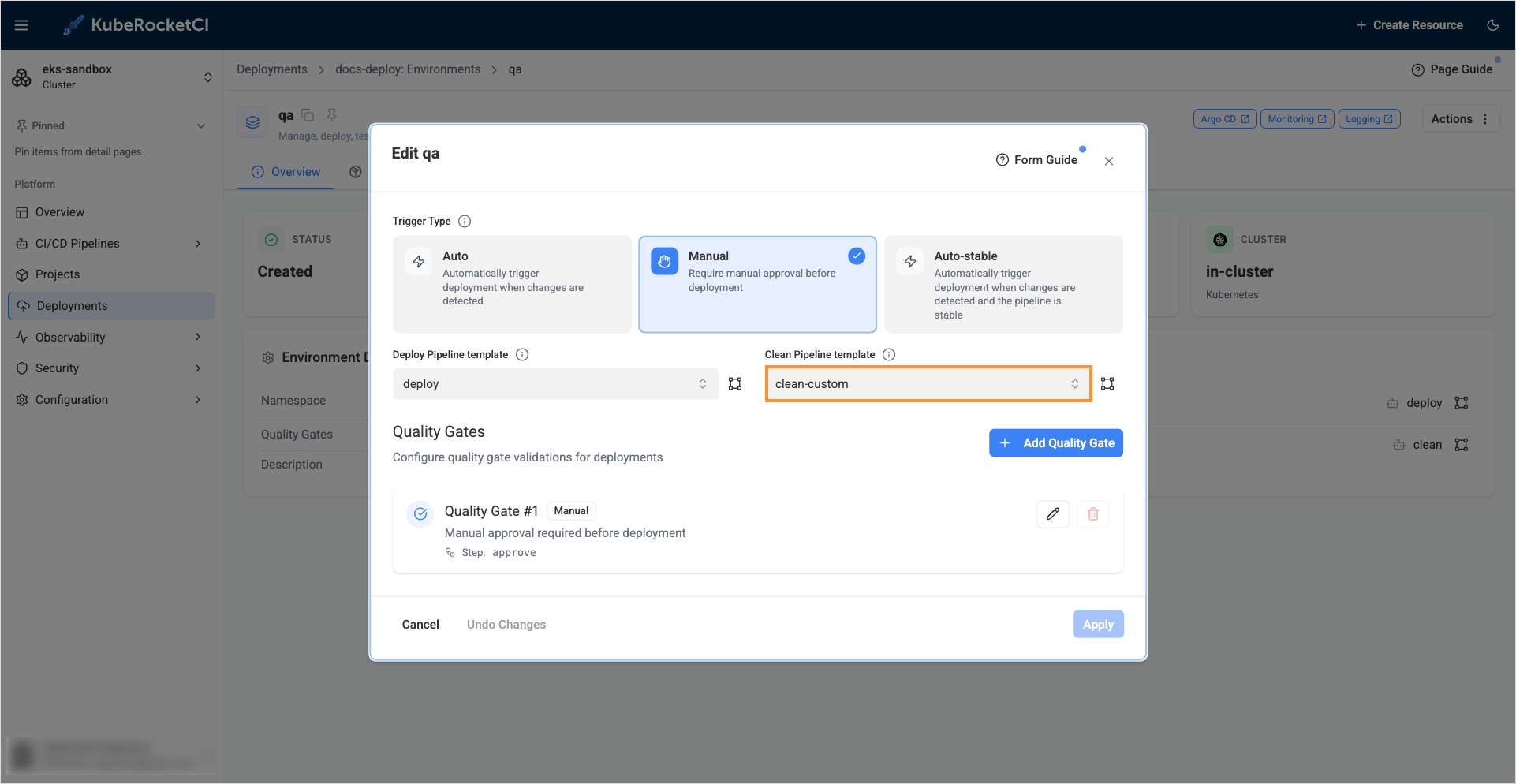This screenshot has width=1516, height=784.
Task: Select the Auto-stable trigger type
Action: pyautogui.click(x=1003, y=285)
